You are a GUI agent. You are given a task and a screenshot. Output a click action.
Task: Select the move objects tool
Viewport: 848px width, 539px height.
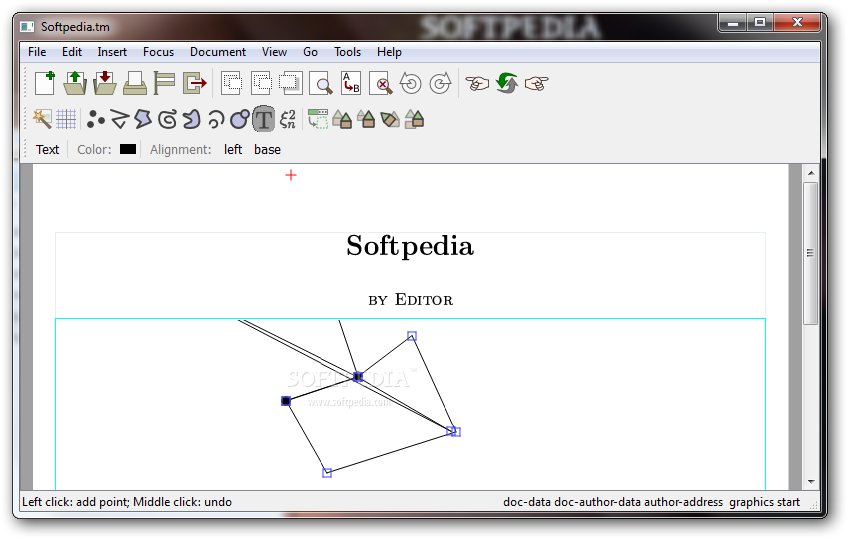point(342,119)
